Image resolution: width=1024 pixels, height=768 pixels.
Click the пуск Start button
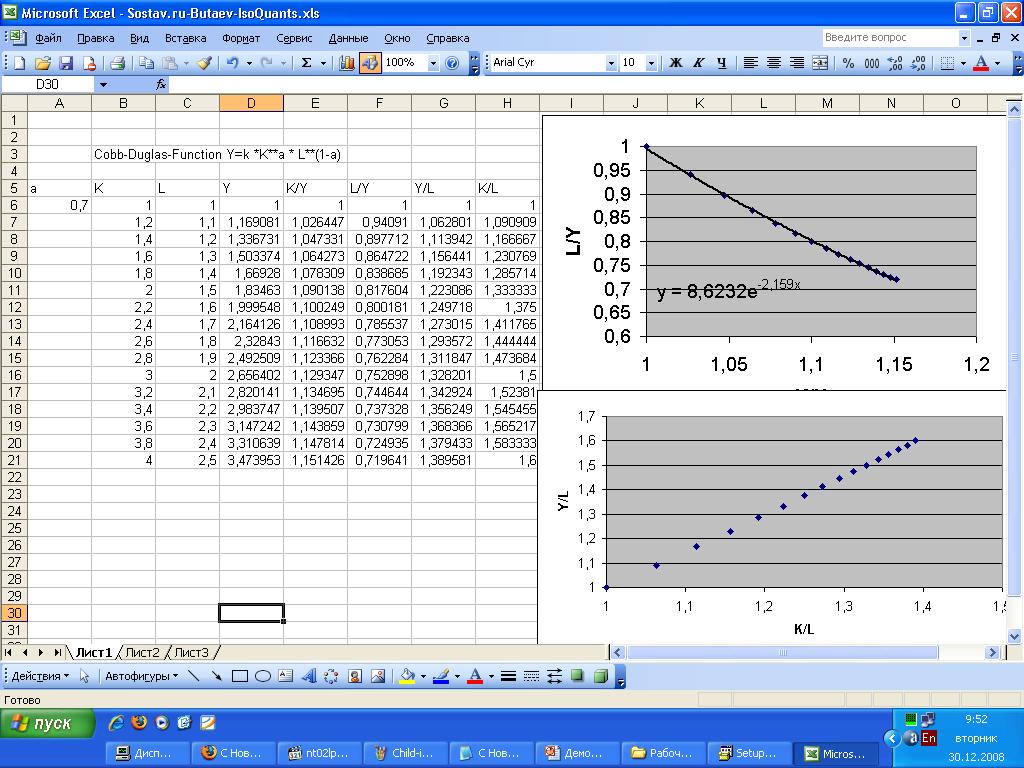pyautogui.click(x=47, y=723)
